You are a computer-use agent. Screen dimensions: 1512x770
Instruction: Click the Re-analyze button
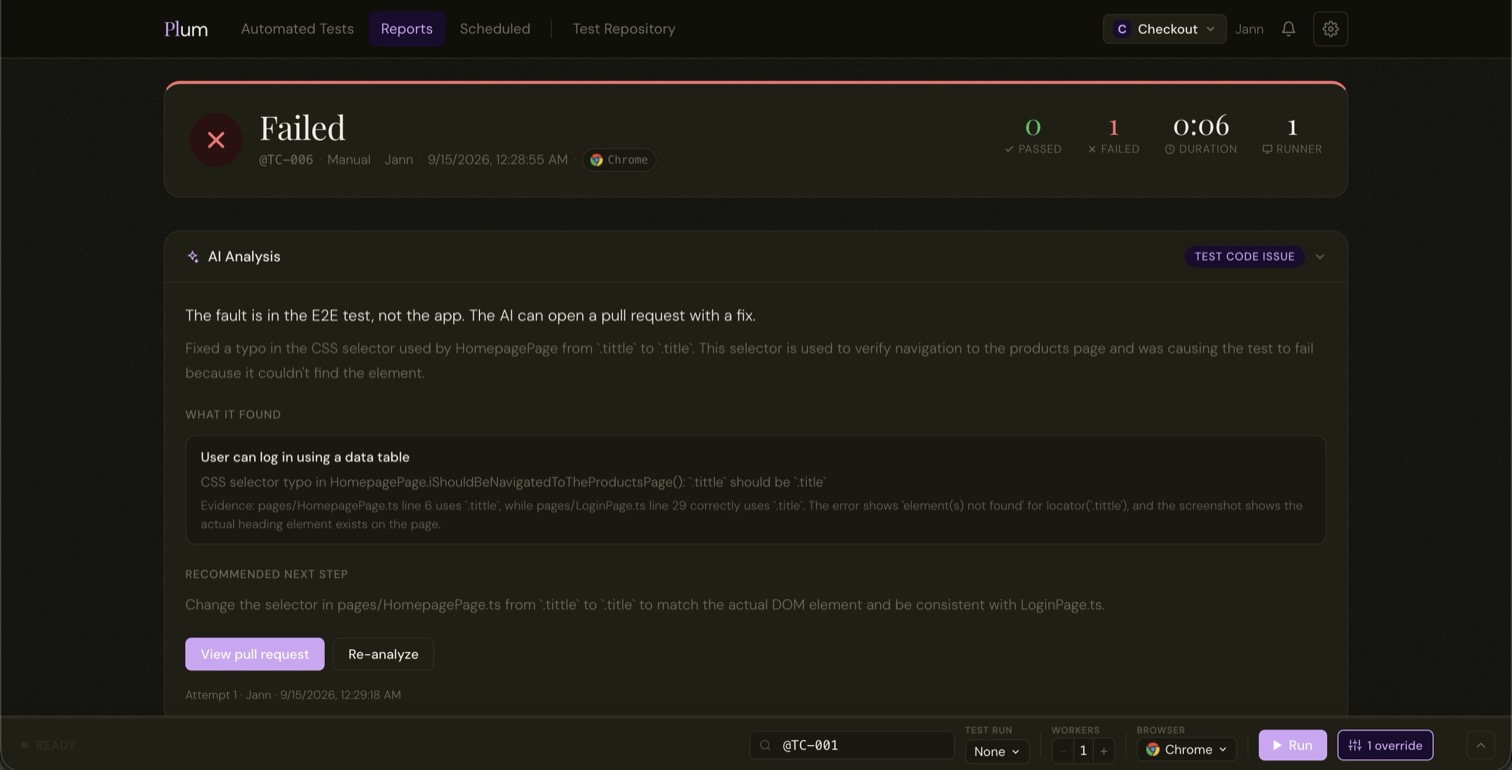383,654
